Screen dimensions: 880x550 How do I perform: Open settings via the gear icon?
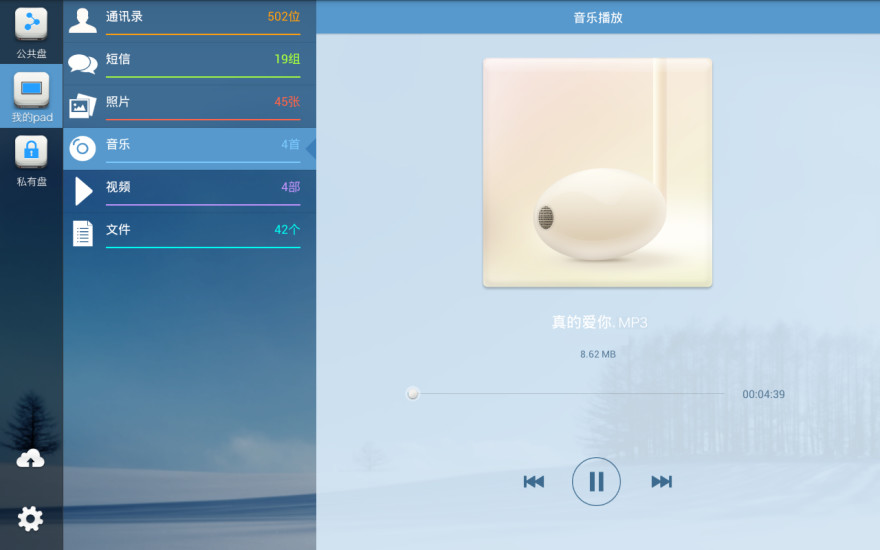point(31,518)
